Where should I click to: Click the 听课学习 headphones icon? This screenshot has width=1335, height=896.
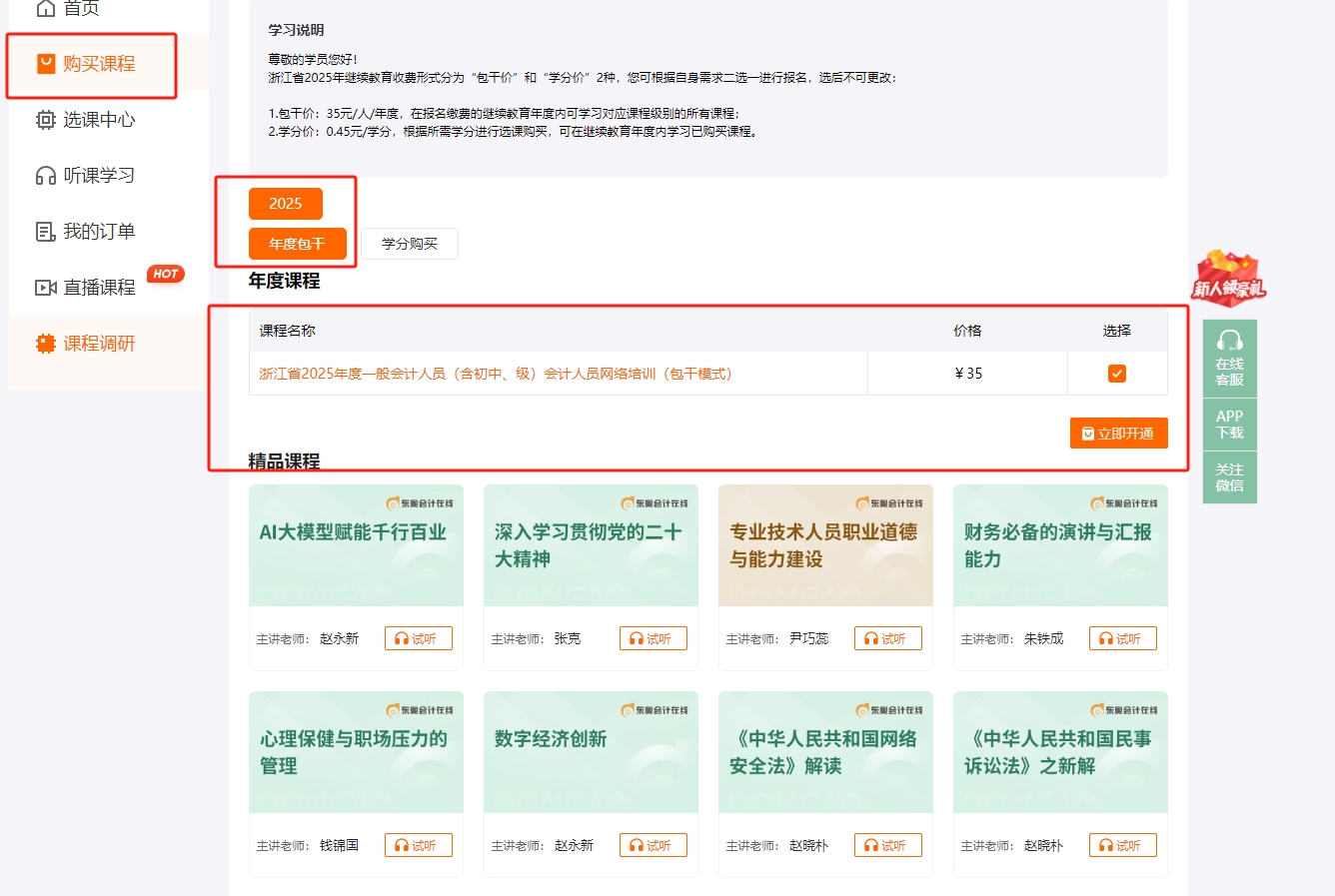[45, 176]
